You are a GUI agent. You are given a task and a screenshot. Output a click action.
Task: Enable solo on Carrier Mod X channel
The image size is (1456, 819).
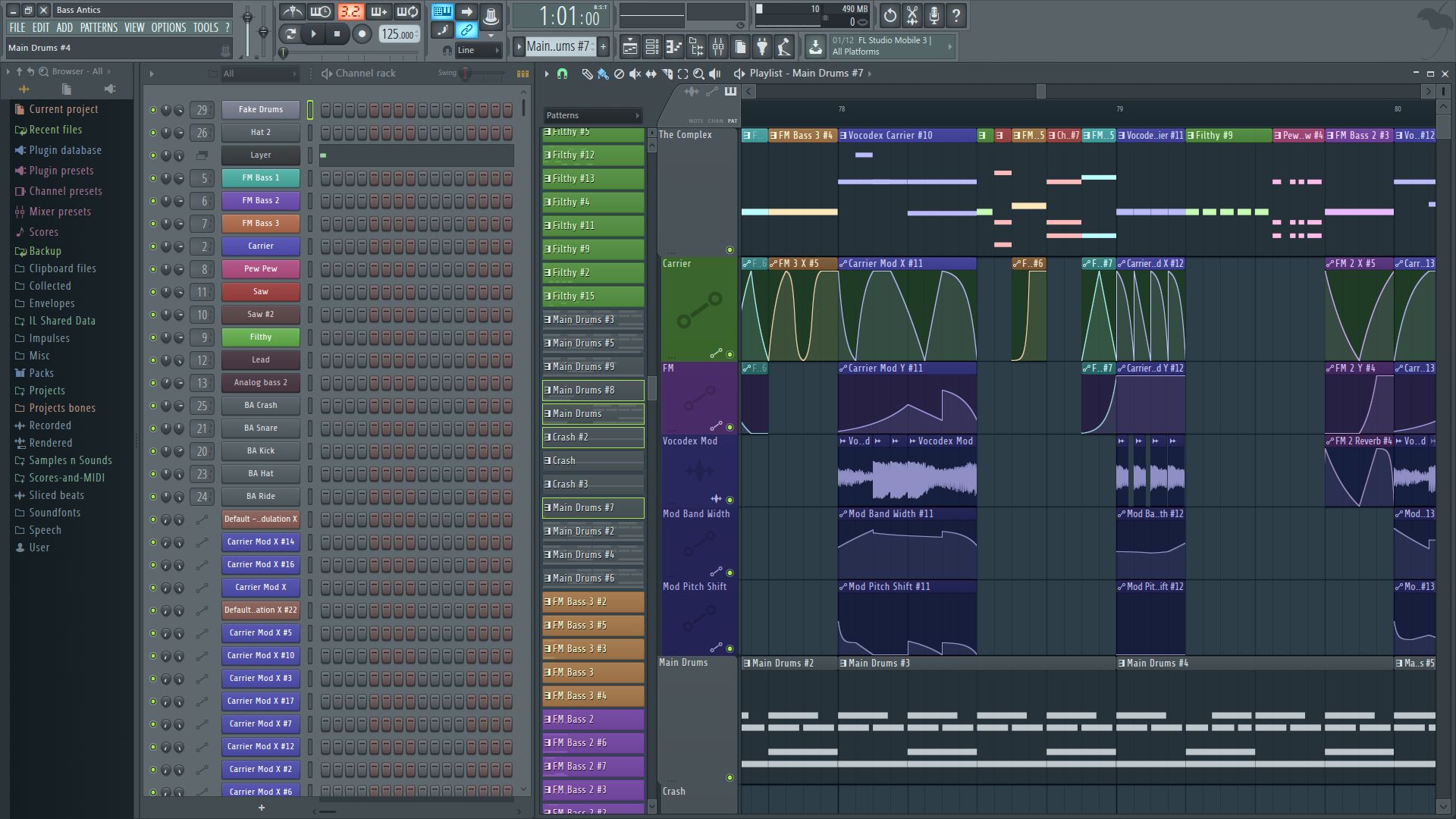(x=153, y=587)
